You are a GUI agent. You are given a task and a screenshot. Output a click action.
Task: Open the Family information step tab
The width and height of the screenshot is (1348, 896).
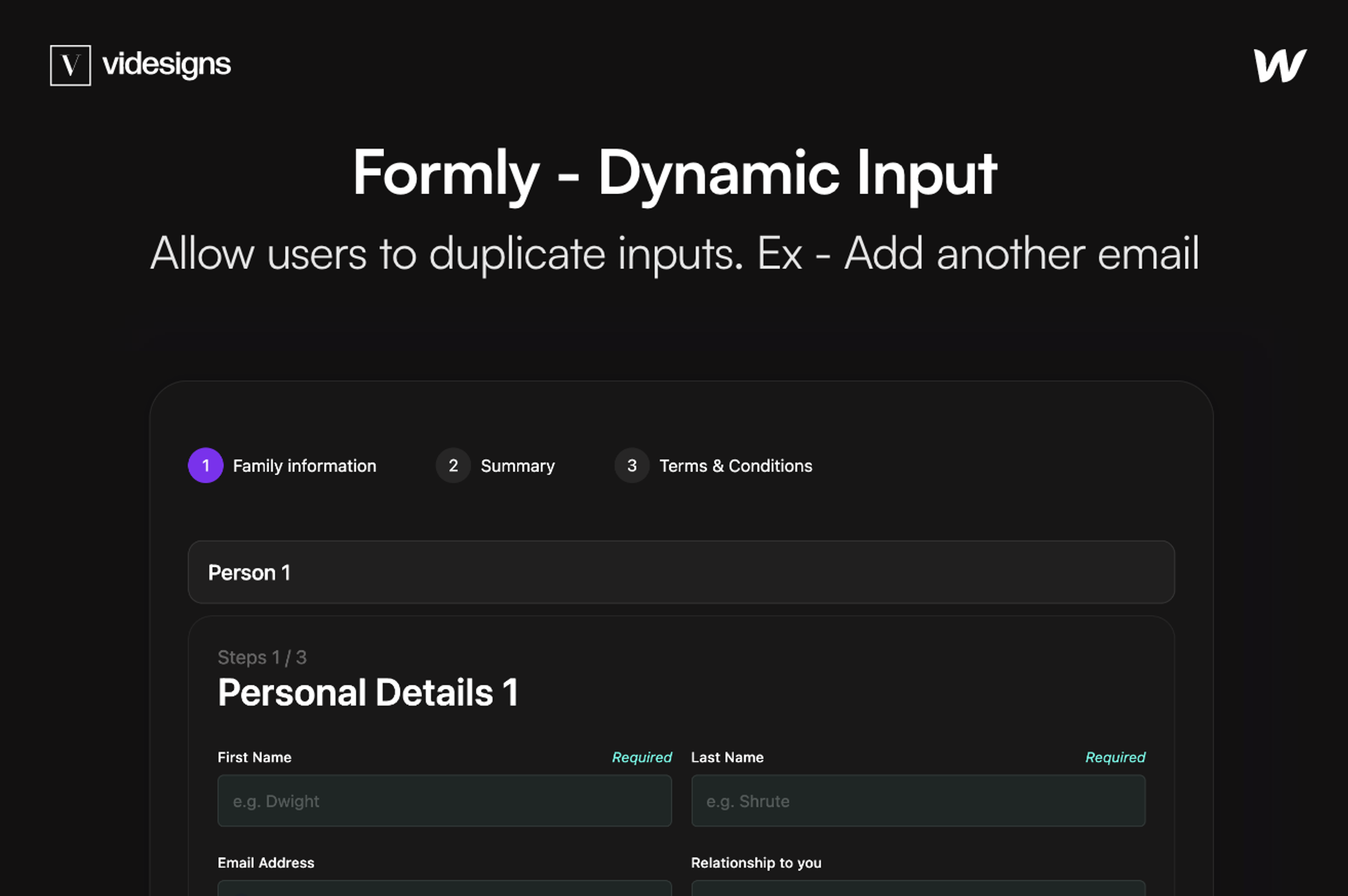tap(305, 466)
